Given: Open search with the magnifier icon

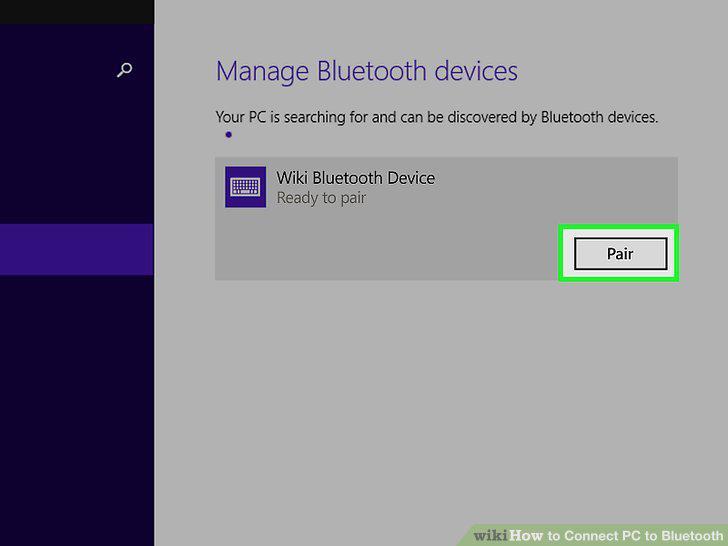Looking at the screenshot, I should point(124,70).
